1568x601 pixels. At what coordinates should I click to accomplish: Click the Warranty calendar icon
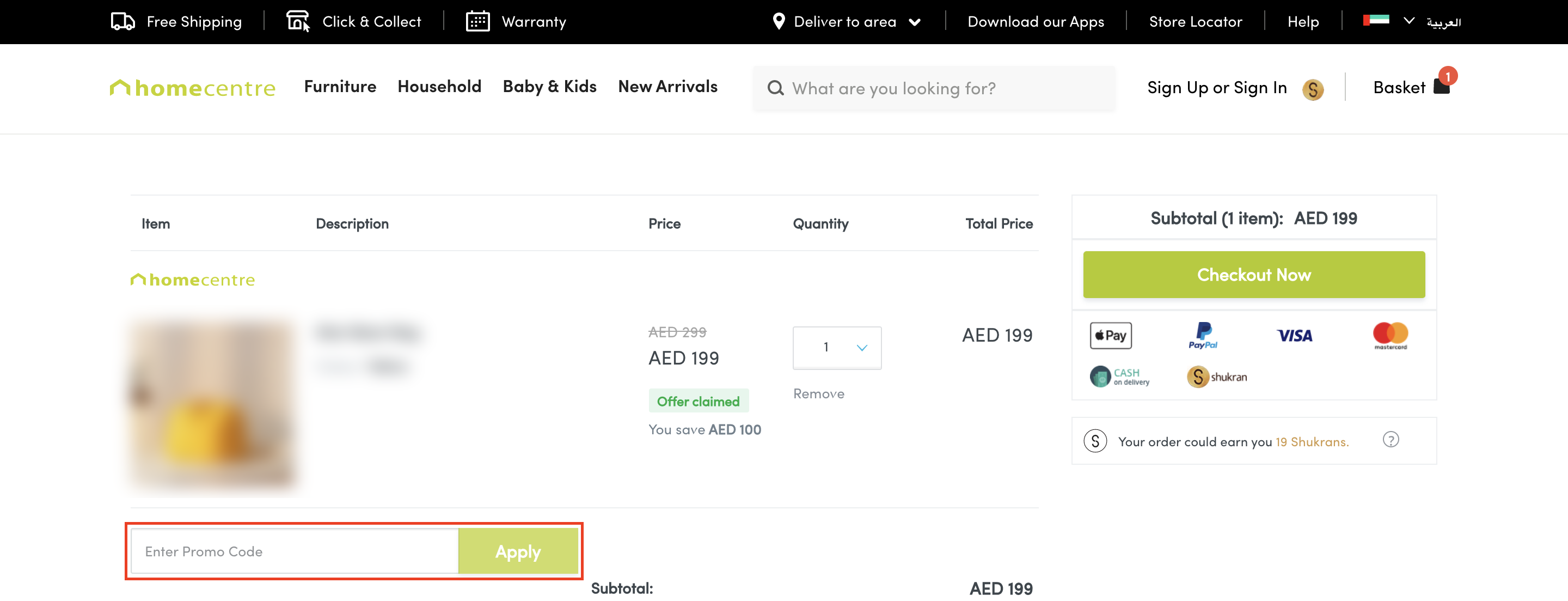click(x=478, y=21)
